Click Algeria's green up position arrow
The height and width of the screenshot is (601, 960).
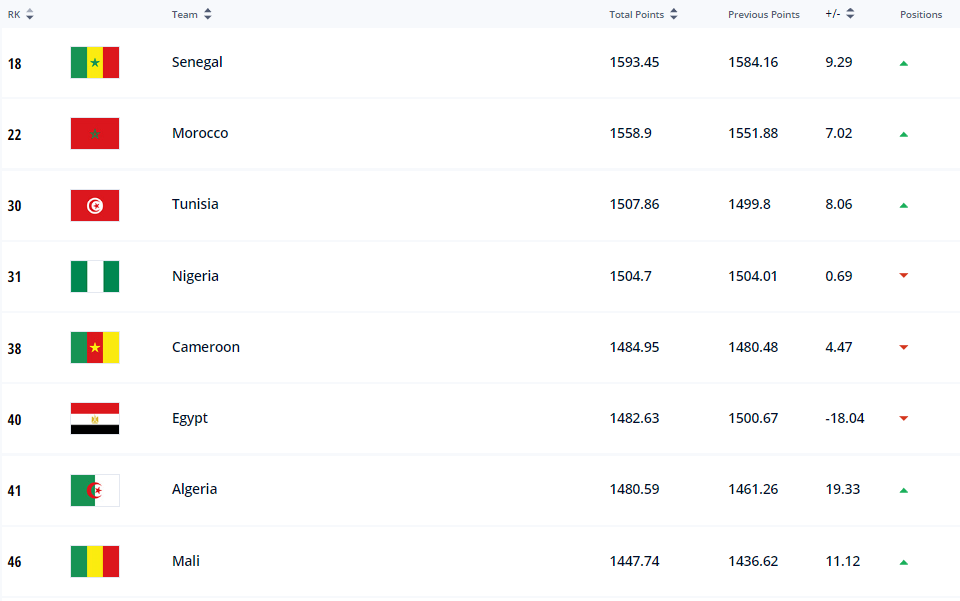pyautogui.click(x=904, y=490)
